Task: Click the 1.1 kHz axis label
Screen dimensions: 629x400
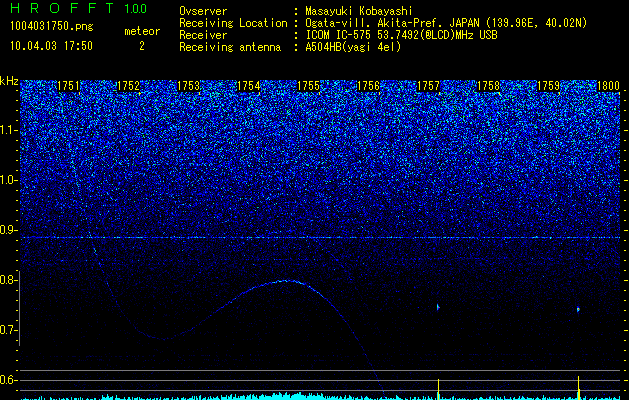Action: point(9,130)
